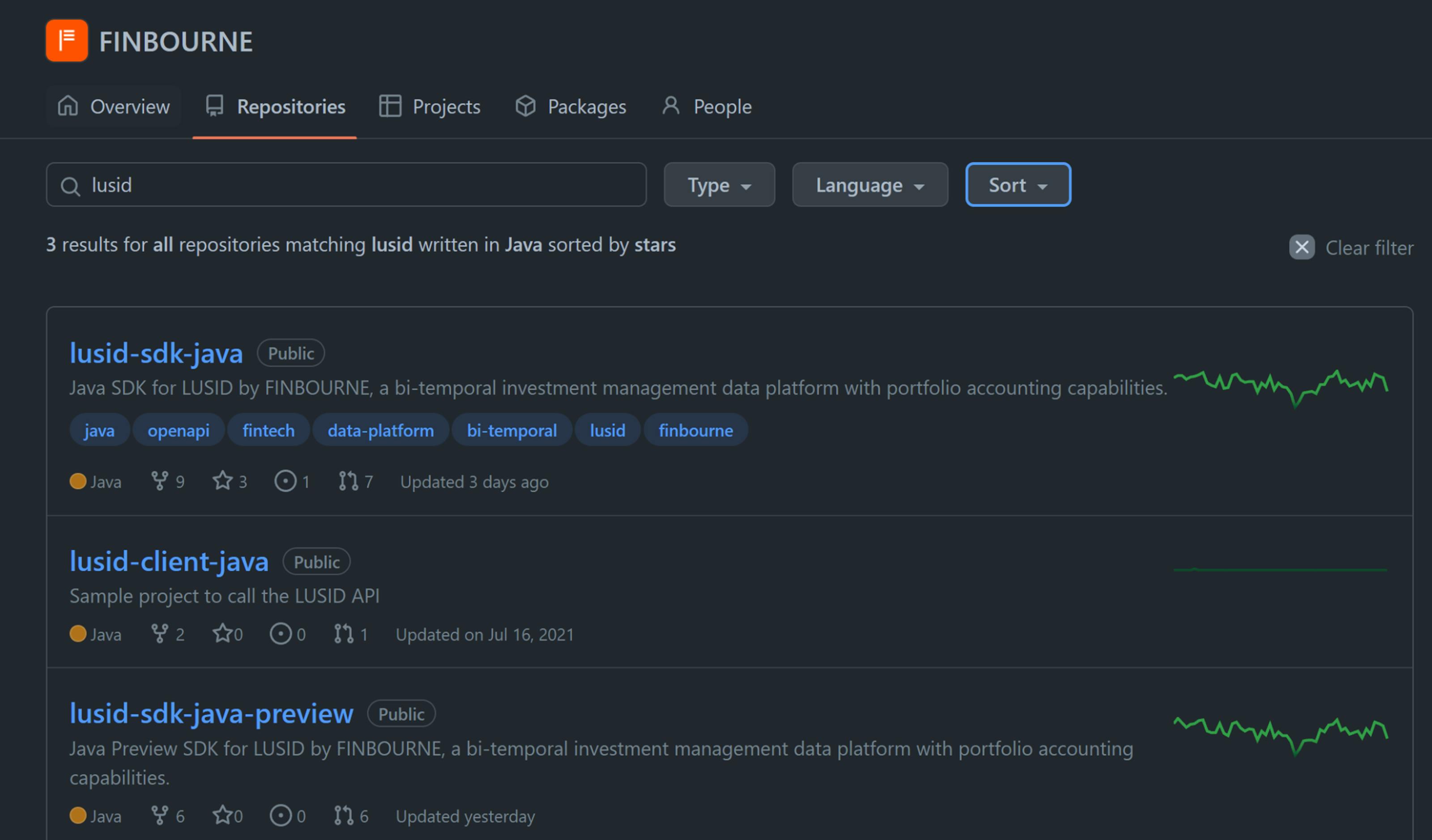Select the lusid topic tag
The image size is (1432, 840).
click(607, 430)
